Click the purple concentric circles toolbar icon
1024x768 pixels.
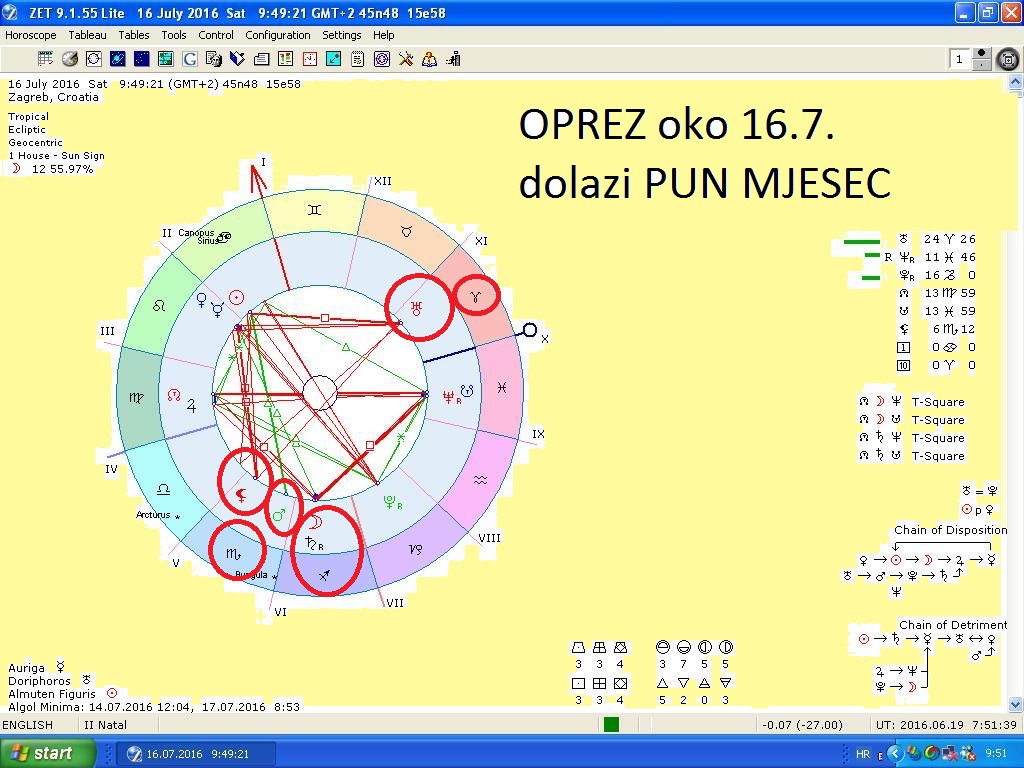(382, 59)
